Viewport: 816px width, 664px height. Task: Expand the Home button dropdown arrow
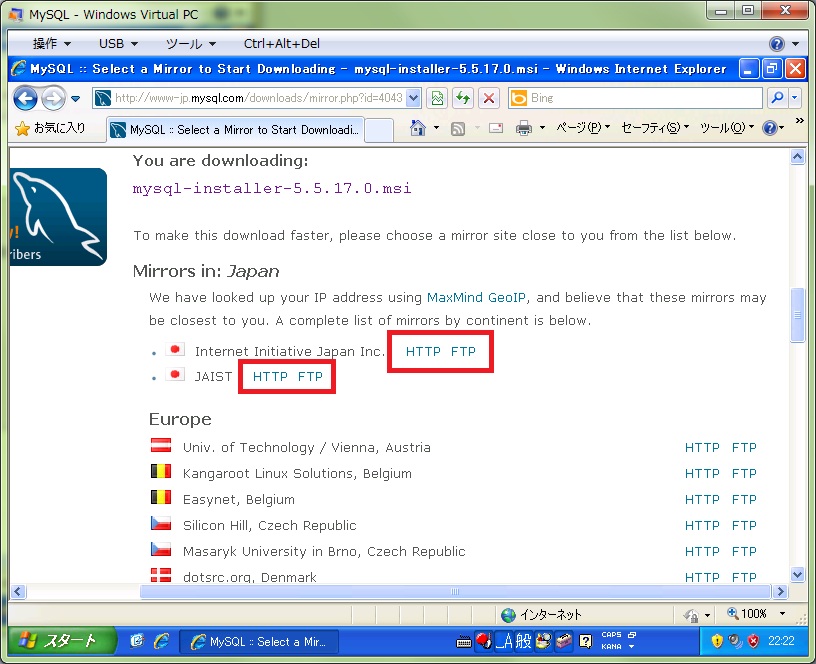[x=436, y=128]
